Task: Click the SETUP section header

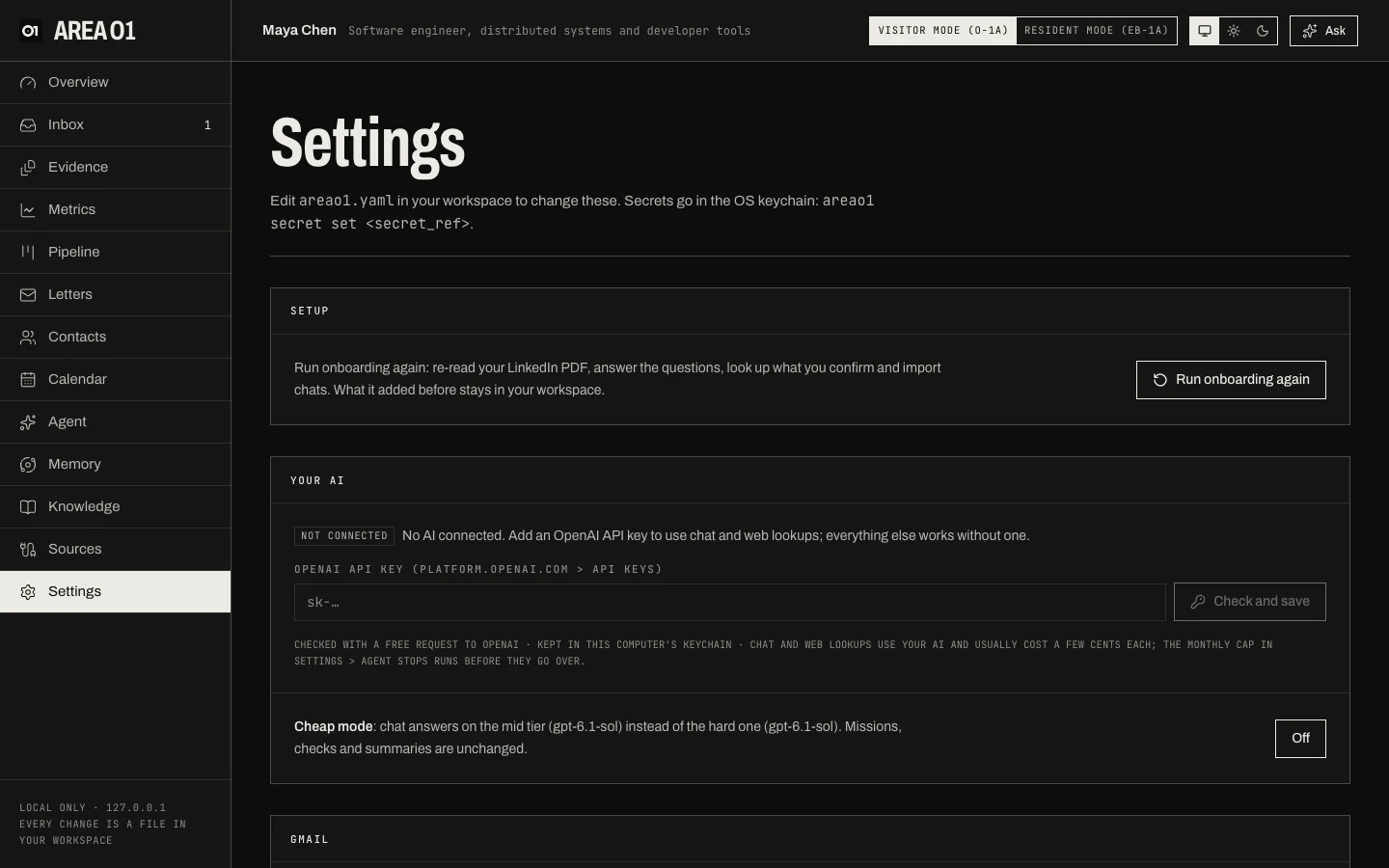Action: 310,312
